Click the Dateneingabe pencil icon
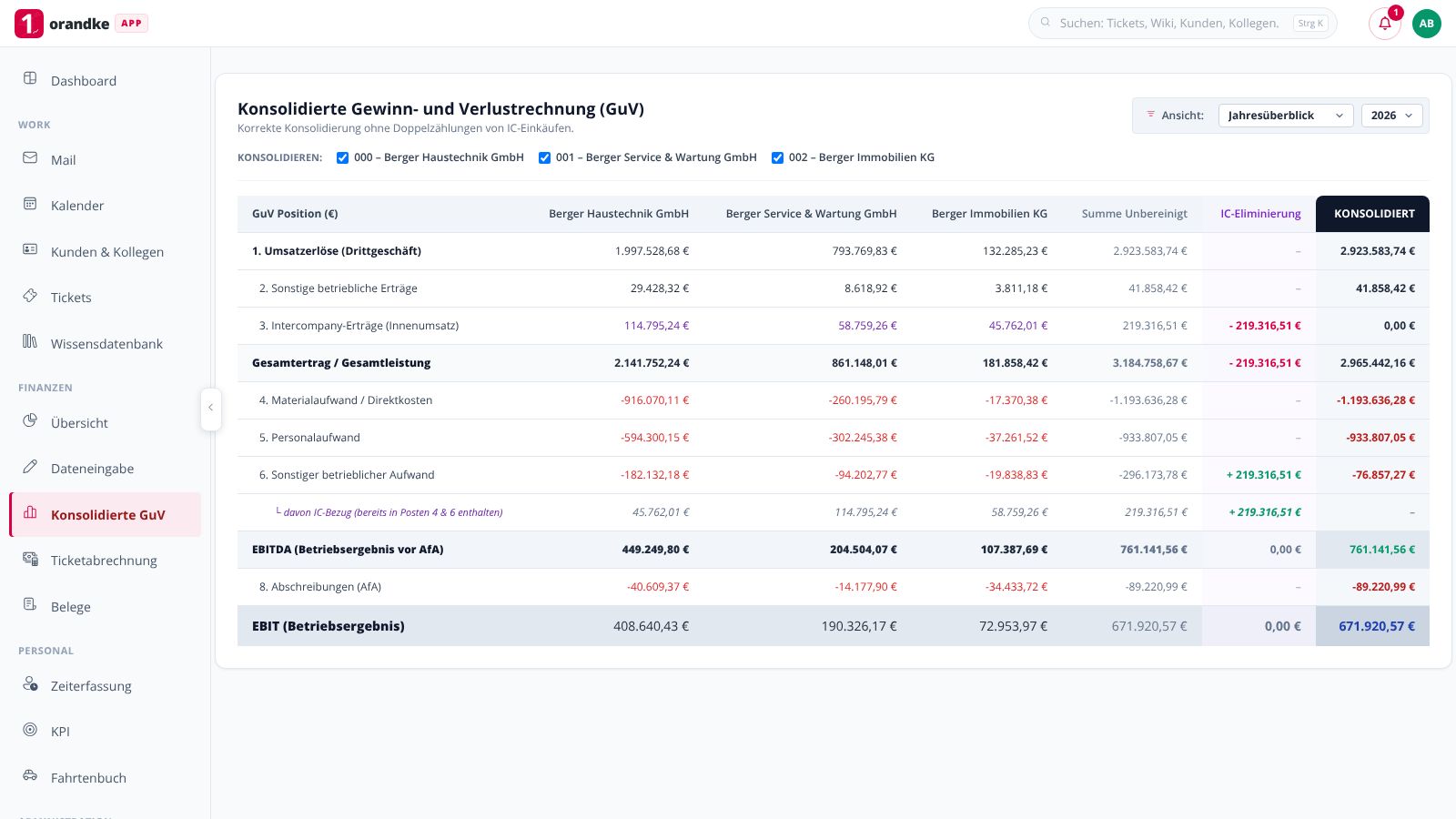Viewport: 1456px width, 819px height. pos(30,466)
